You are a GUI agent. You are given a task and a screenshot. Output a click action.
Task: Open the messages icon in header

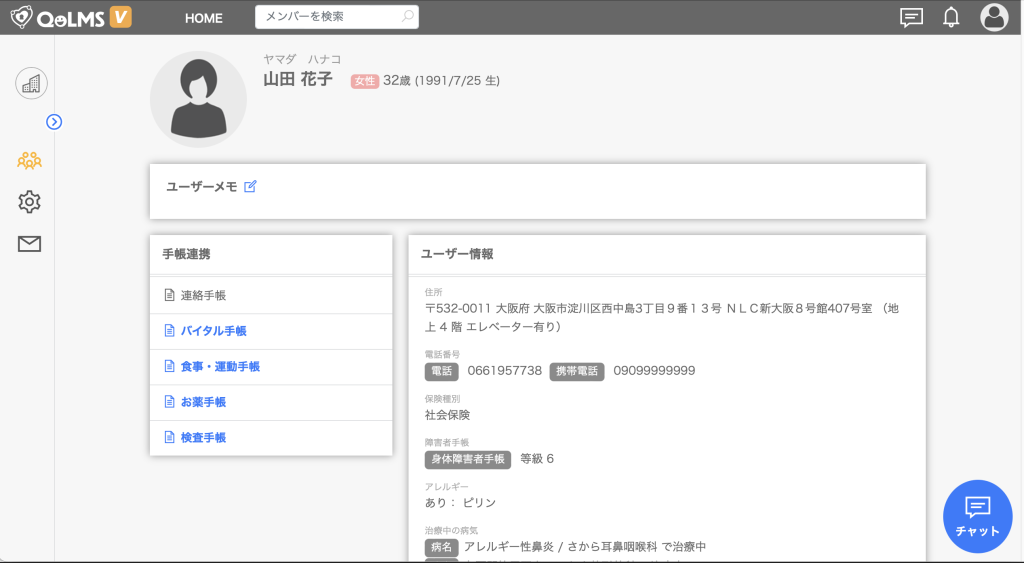tap(911, 17)
